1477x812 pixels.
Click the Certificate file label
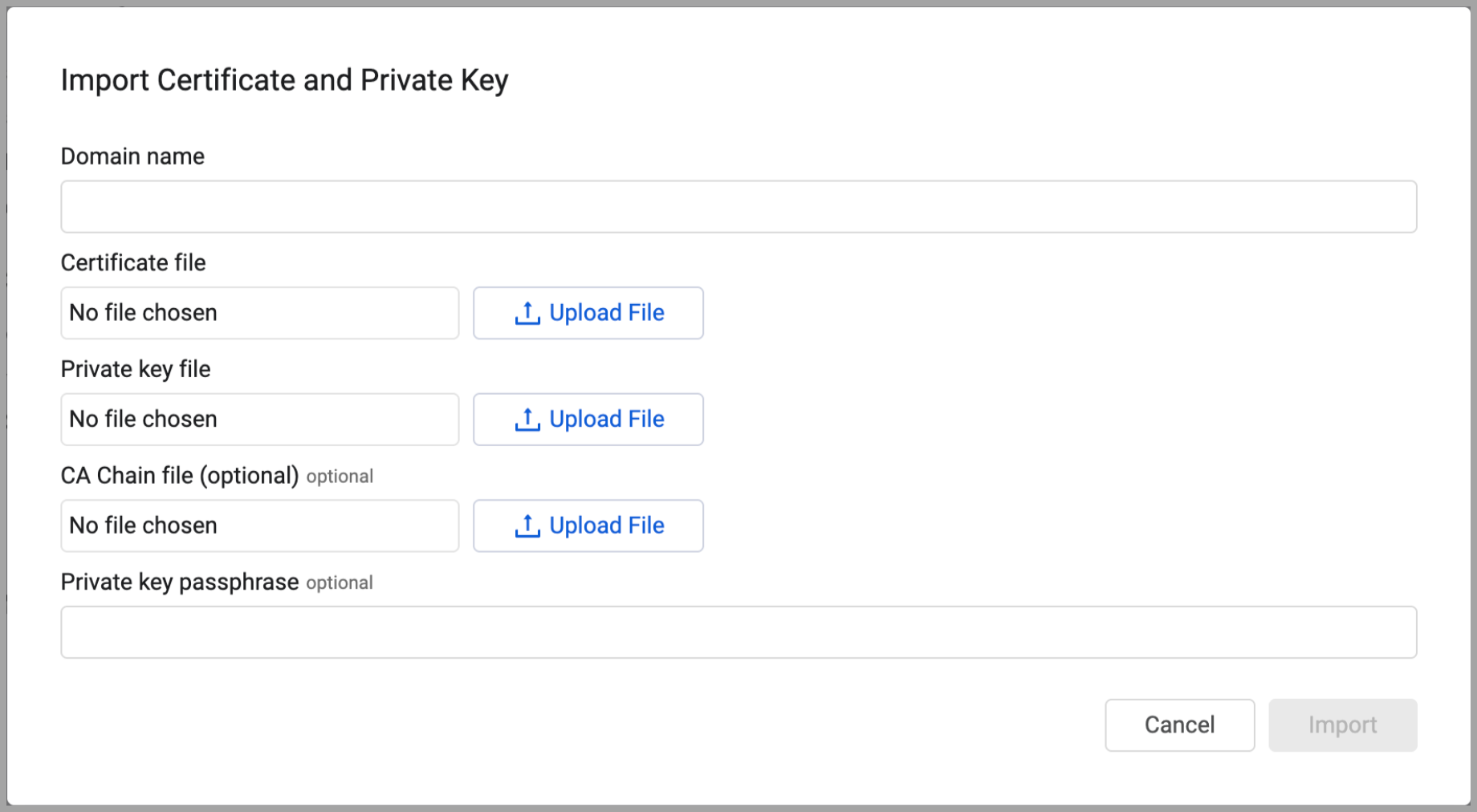pos(133,262)
